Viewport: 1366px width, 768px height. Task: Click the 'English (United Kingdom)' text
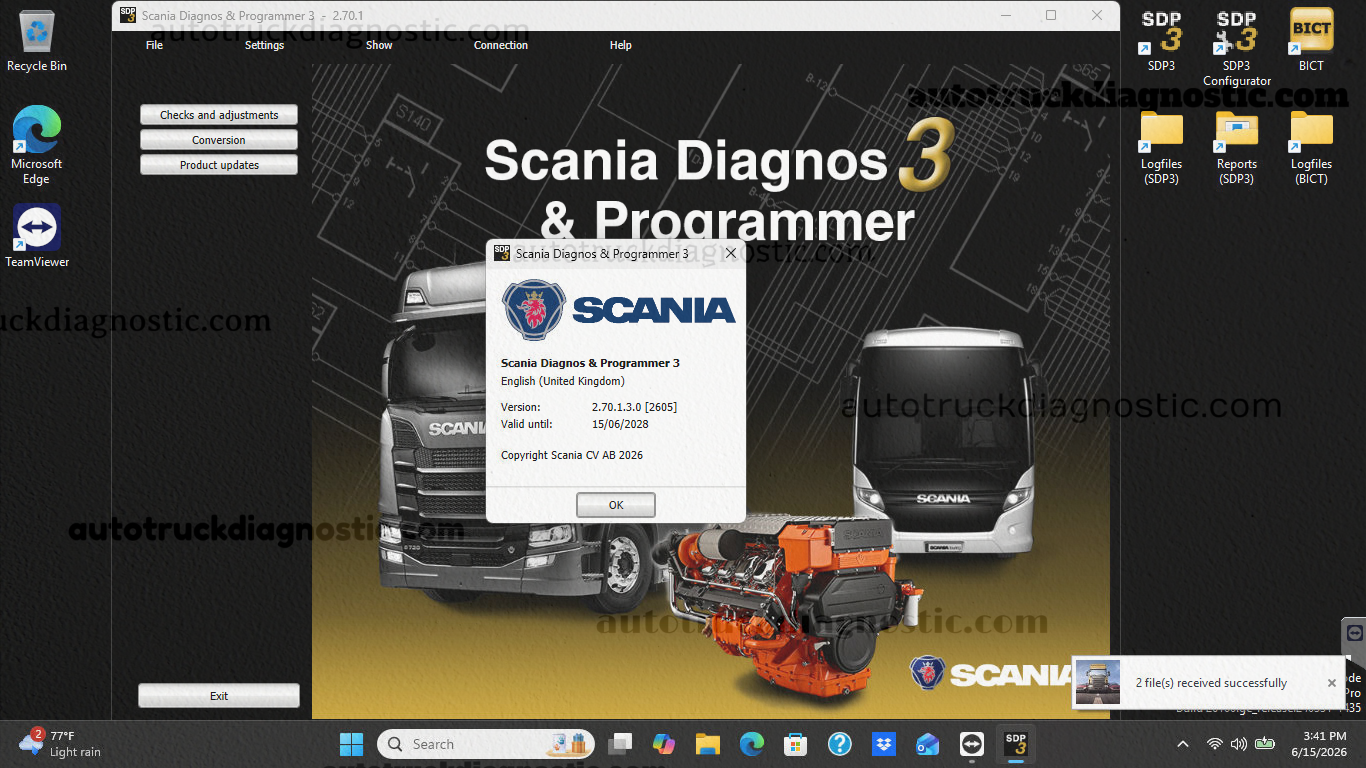(563, 381)
